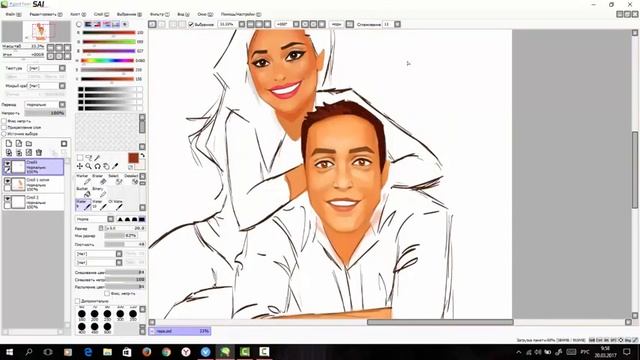
Task: Open the Фильтр menu
Action: [160, 14]
